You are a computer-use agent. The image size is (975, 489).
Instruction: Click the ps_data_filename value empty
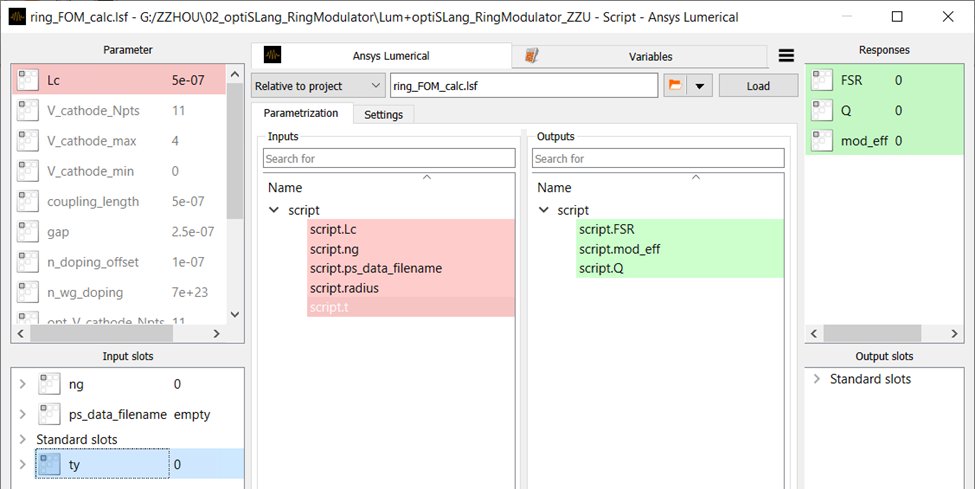pyautogui.click(x=192, y=414)
